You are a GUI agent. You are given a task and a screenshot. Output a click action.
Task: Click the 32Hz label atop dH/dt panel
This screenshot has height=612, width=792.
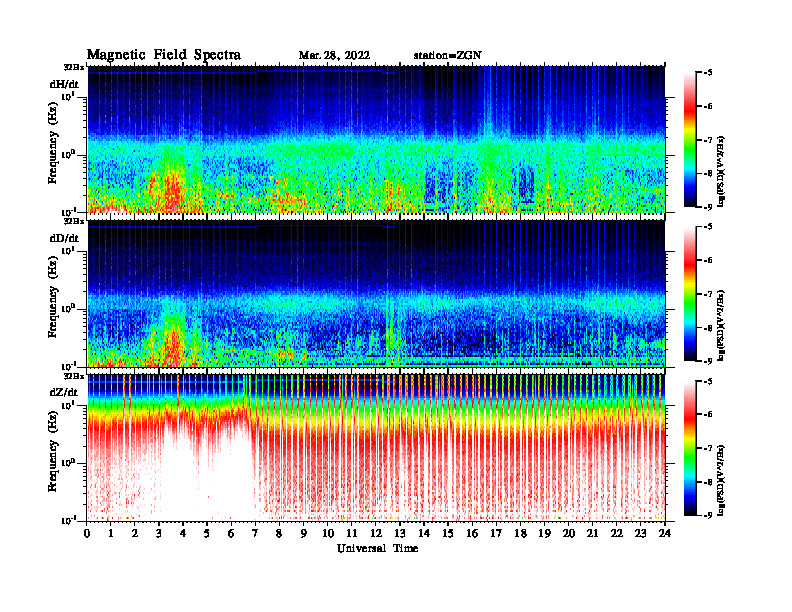tap(74, 66)
